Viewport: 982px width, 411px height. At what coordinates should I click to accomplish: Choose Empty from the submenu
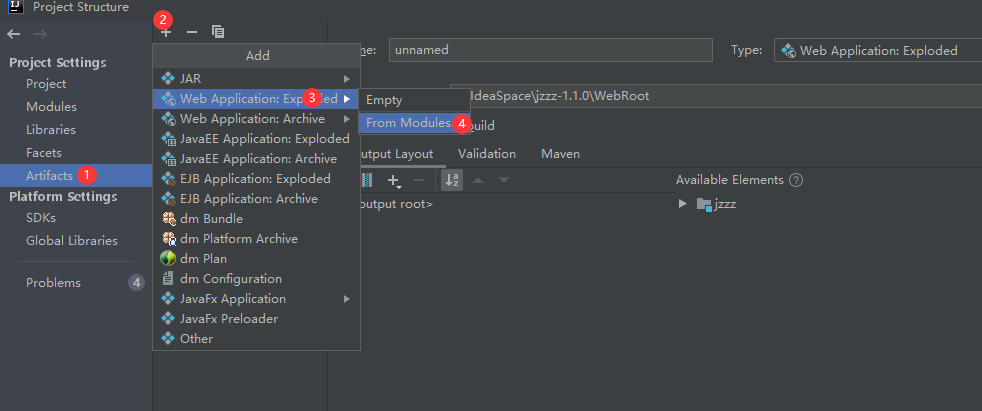[414, 100]
